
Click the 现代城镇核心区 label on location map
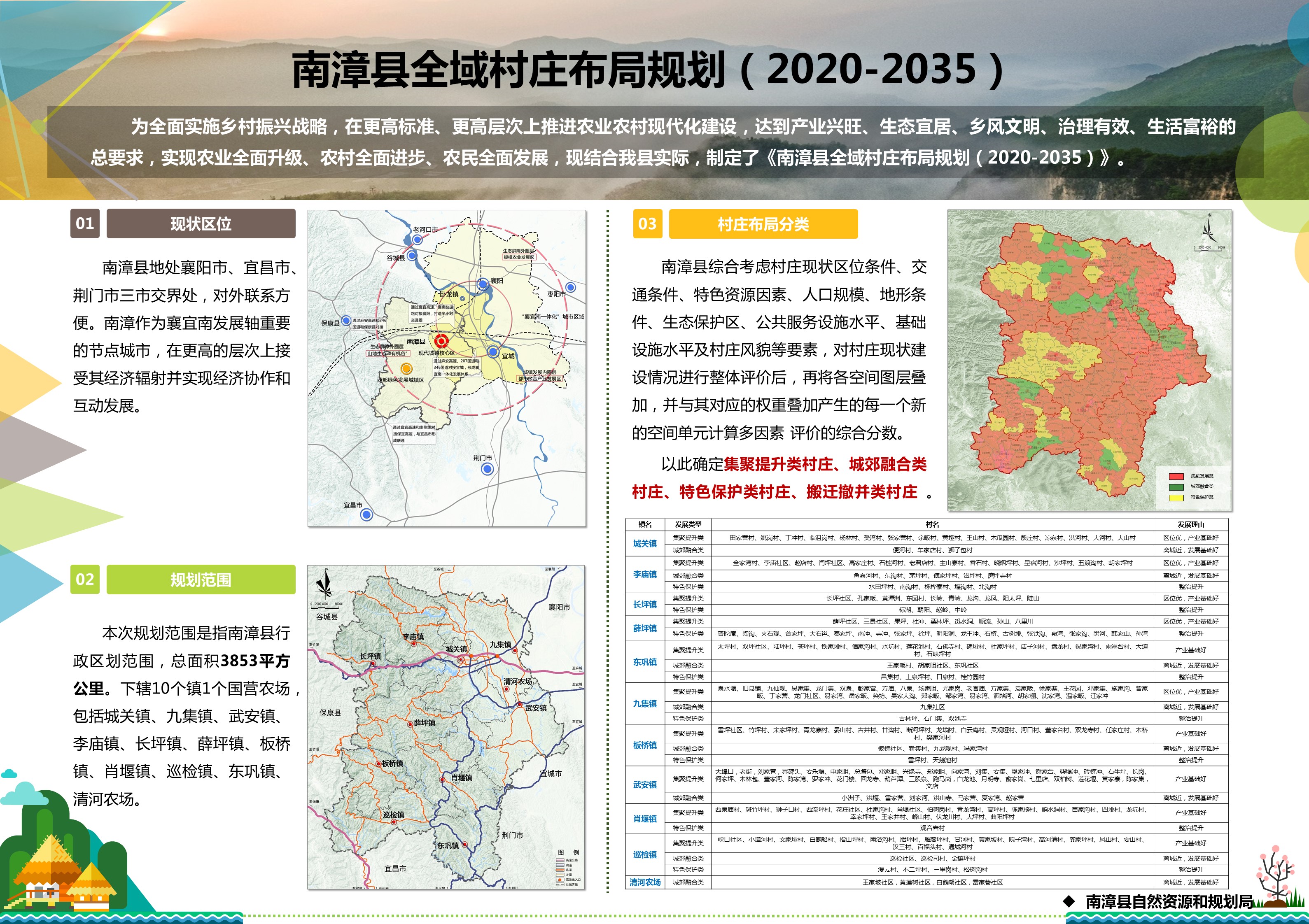pos(437,353)
